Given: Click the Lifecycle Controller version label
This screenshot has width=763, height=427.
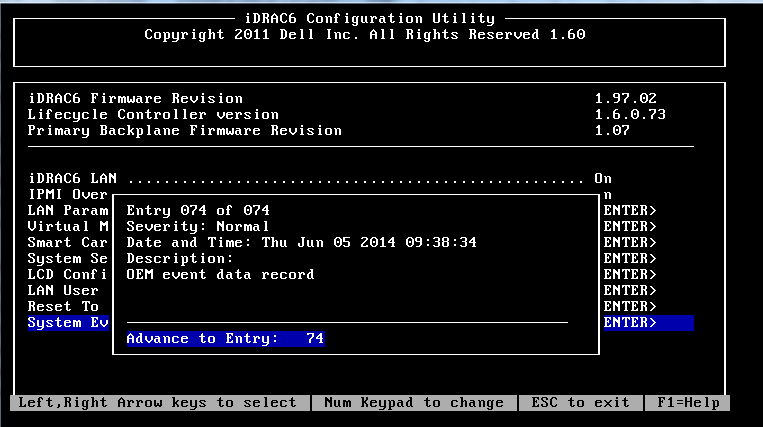Looking at the screenshot, I should tap(153, 115).
